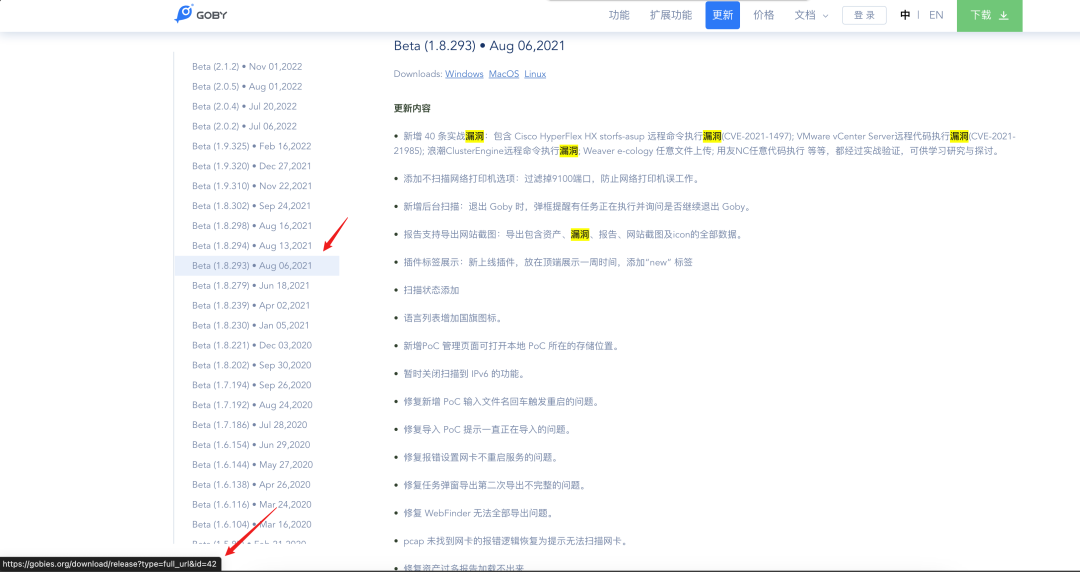
Task: Open the 功能 menu item
Action: tap(619, 15)
